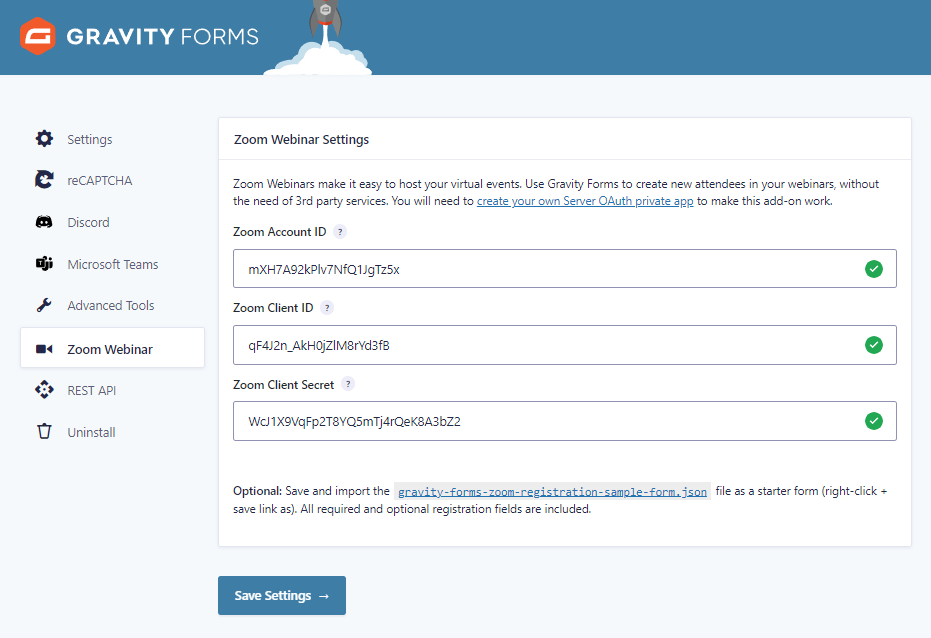Download the gravity-forms-zoom-registration-sample-form.json file
The width and height of the screenshot is (931, 638).
pos(553,491)
